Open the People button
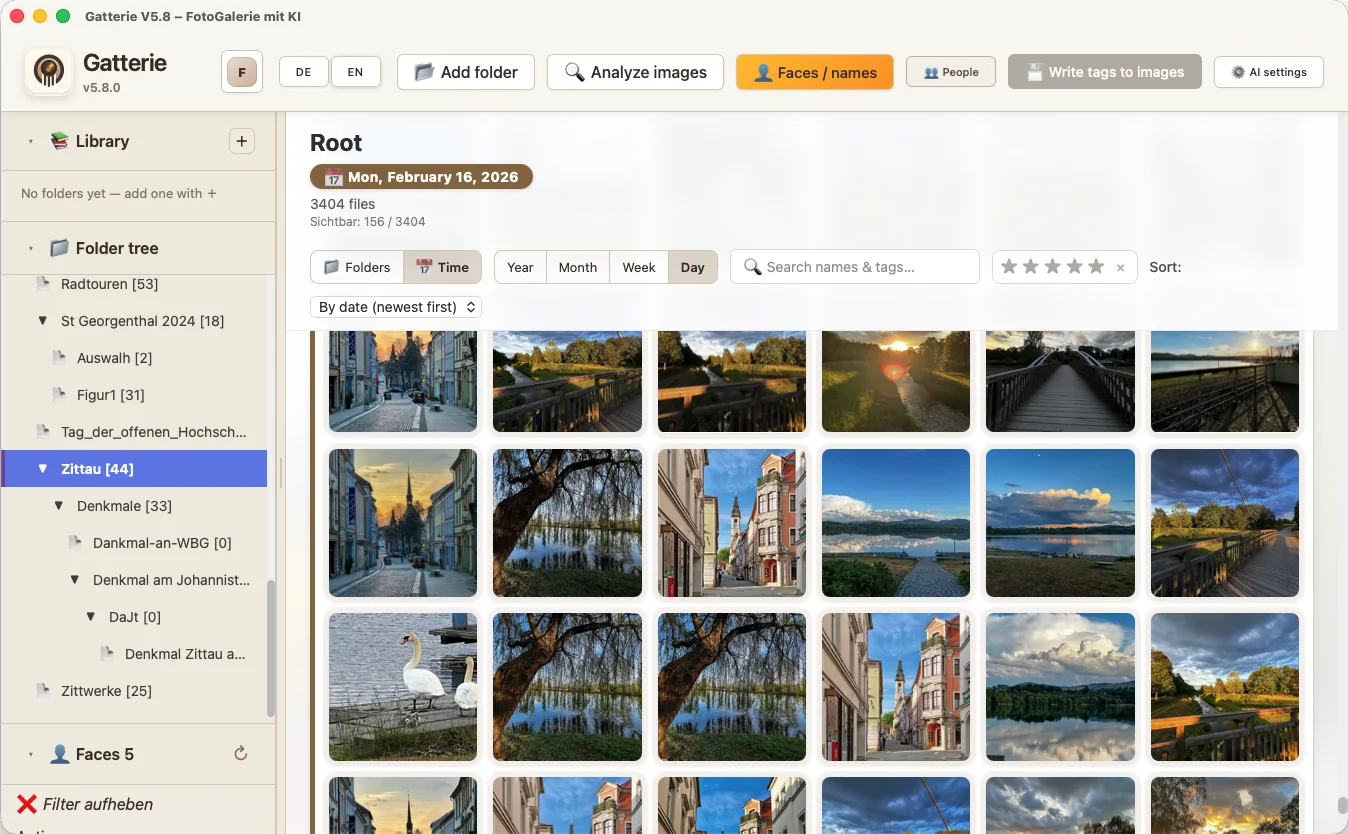Image resolution: width=1348 pixels, height=834 pixels. 951,72
